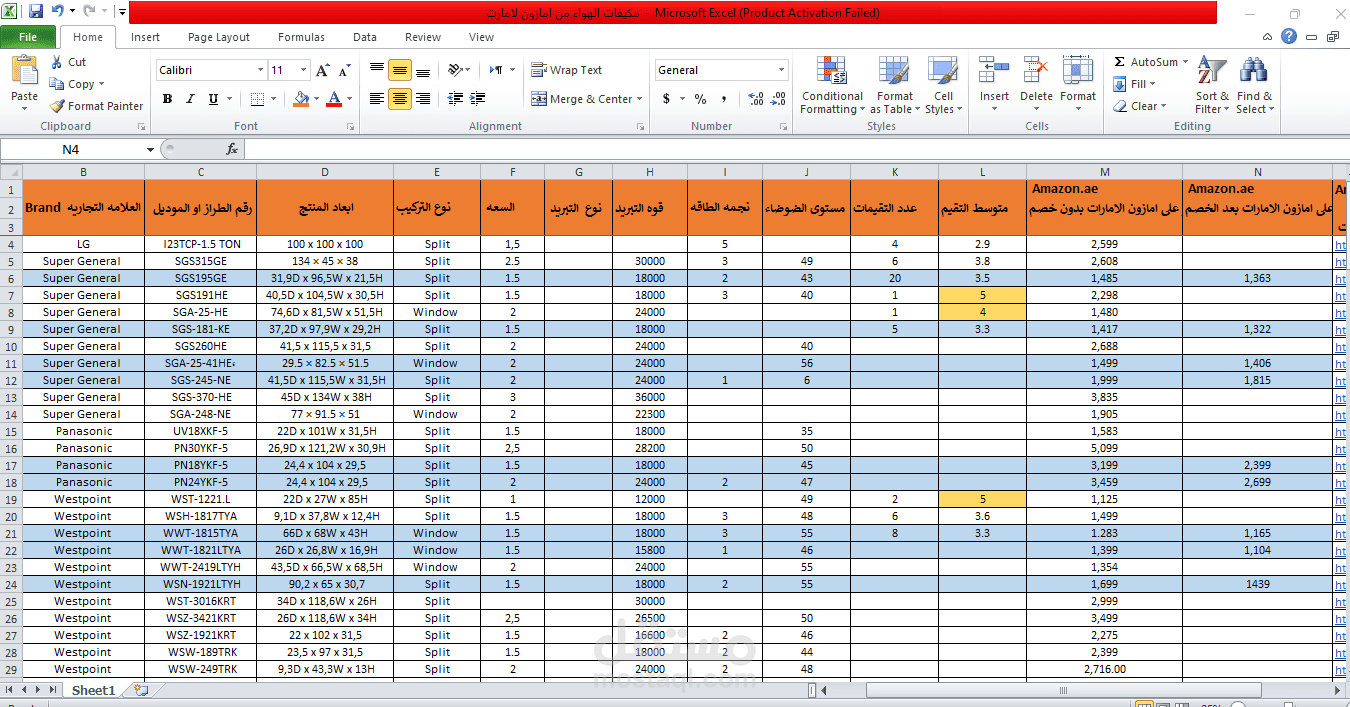Image resolution: width=1350 pixels, height=707 pixels.
Task: Open Format as Table gallery
Action: tap(895, 85)
